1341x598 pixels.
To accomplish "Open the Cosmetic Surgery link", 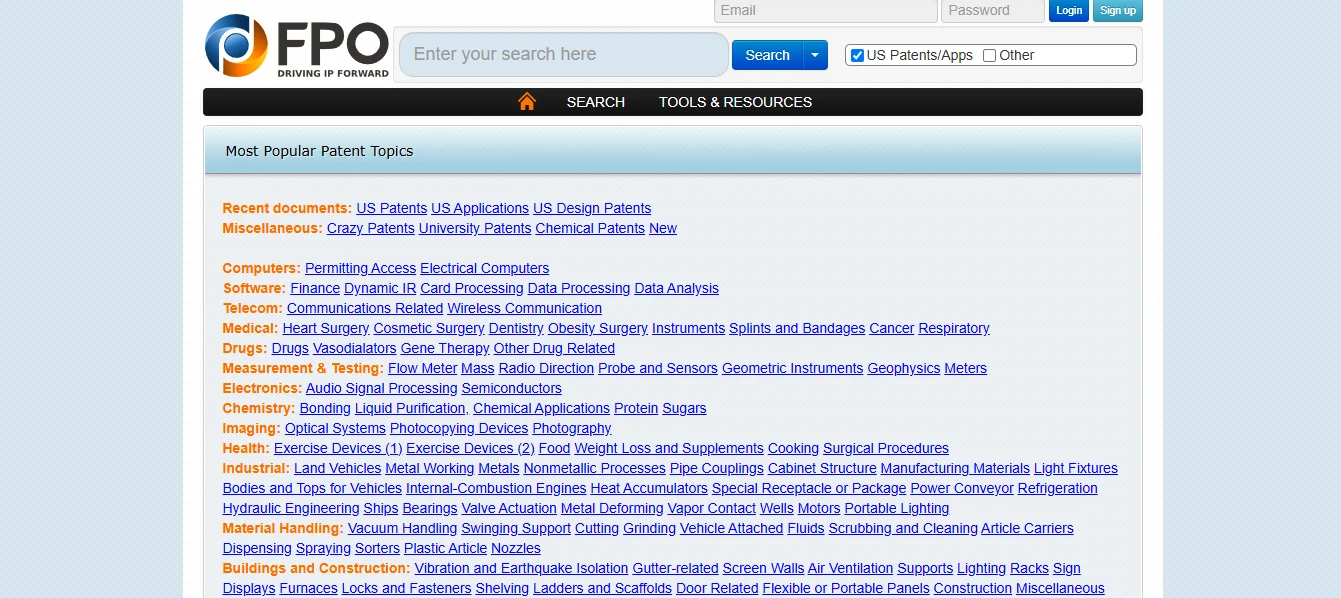I will tap(429, 328).
